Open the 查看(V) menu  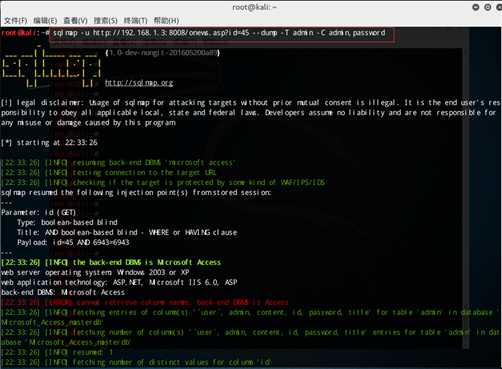click(x=75, y=21)
